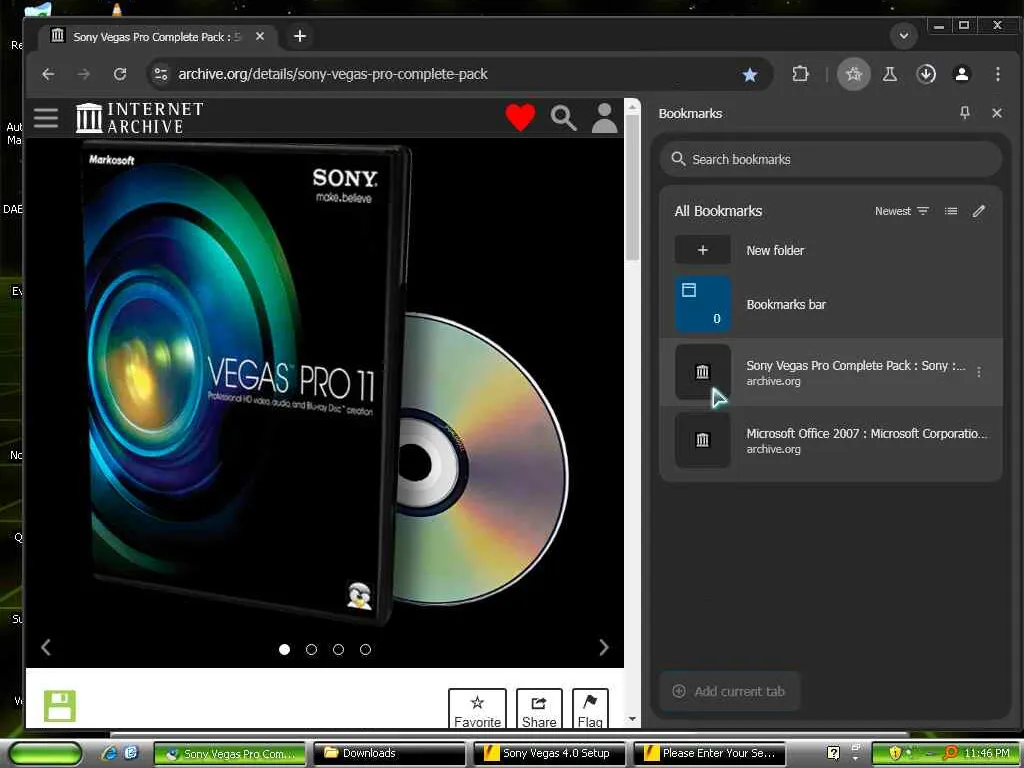1024x768 pixels.
Task: Close the Bookmarks side panel
Action: (997, 113)
